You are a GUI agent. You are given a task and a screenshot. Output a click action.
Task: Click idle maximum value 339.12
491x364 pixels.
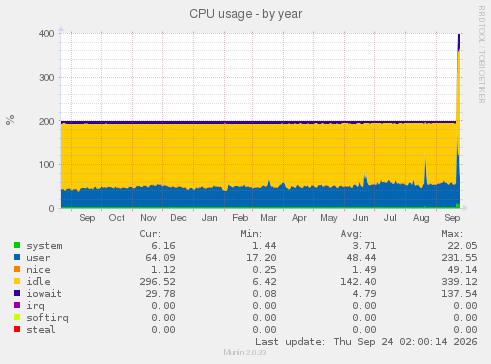point(459,282)
